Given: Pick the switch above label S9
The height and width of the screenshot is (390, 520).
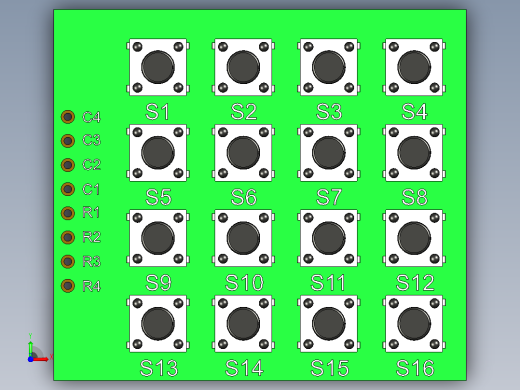Looking at the screenshot, I should tap(158, 238).
